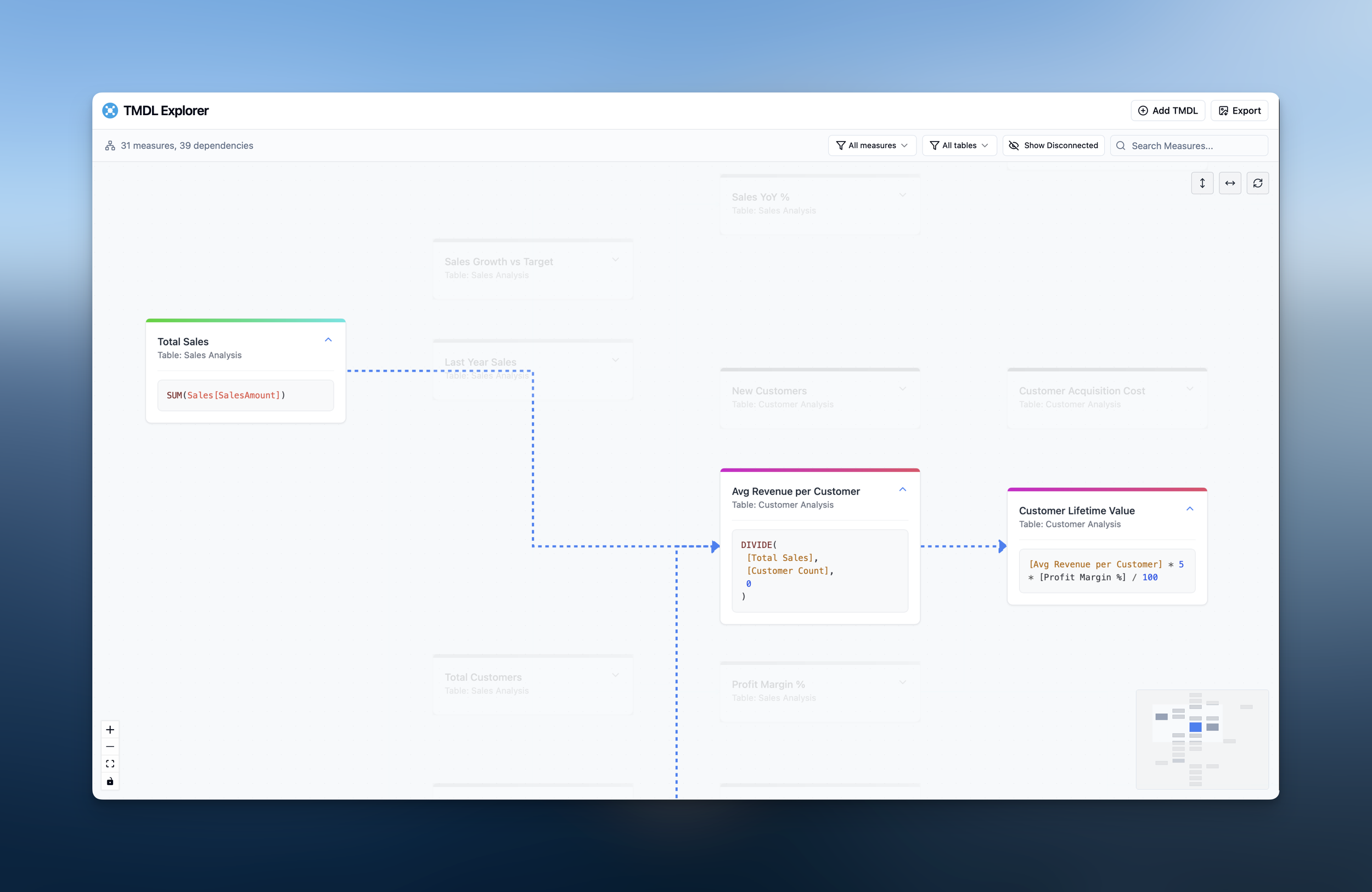Screen dimensions: 1372x892
Task: Click the TMDL Explorer logo icon
Action: pos(110,111)
